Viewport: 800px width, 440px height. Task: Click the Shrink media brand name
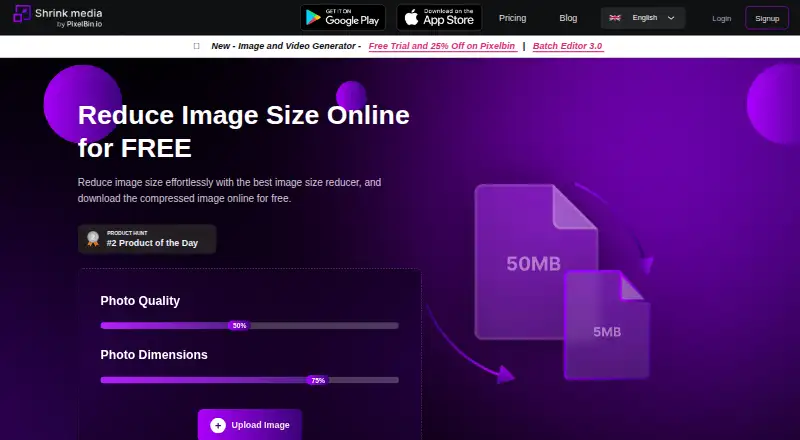coord(68,13)
